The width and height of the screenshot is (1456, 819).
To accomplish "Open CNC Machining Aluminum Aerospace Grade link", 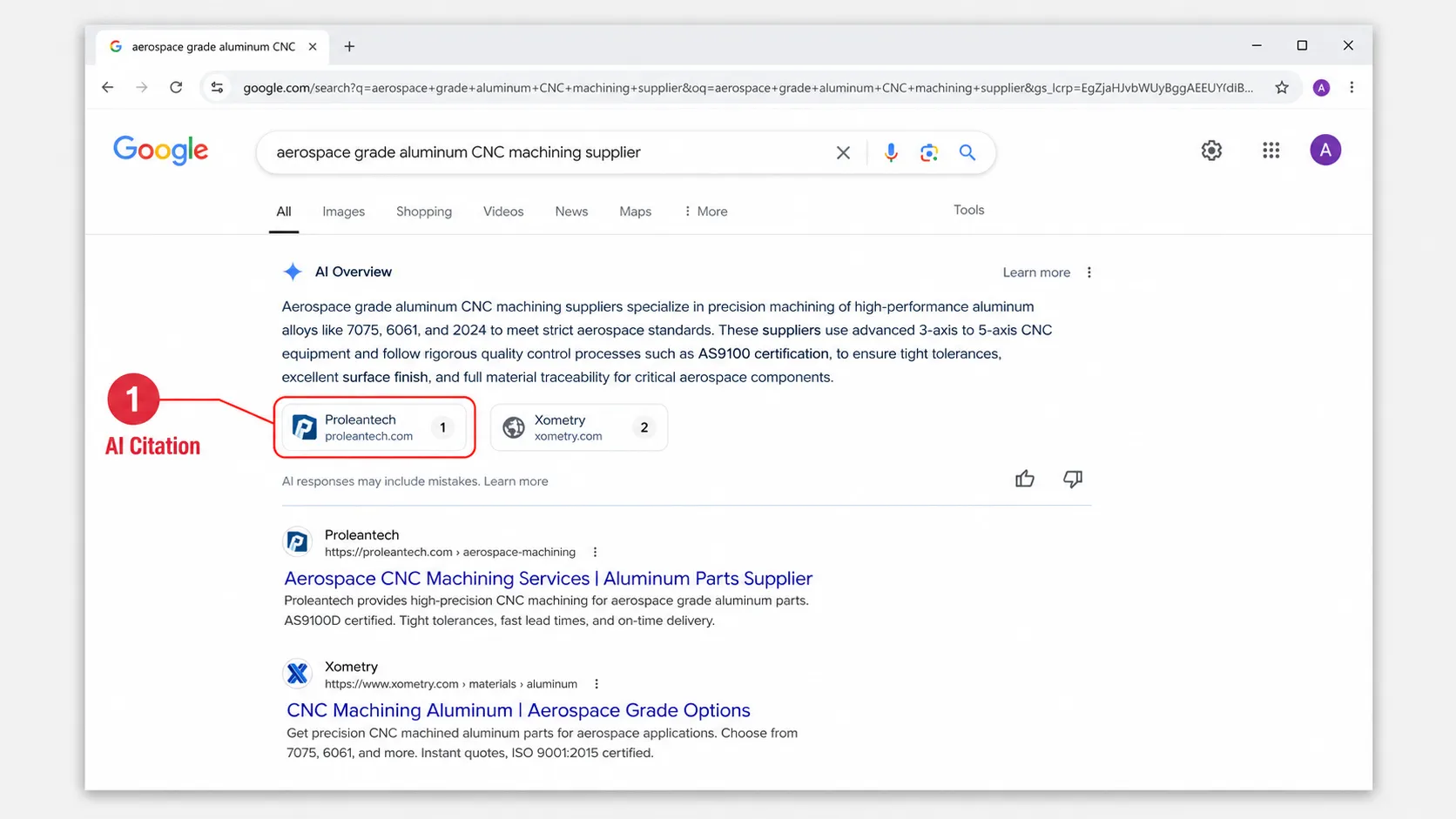I will (518, 710).
